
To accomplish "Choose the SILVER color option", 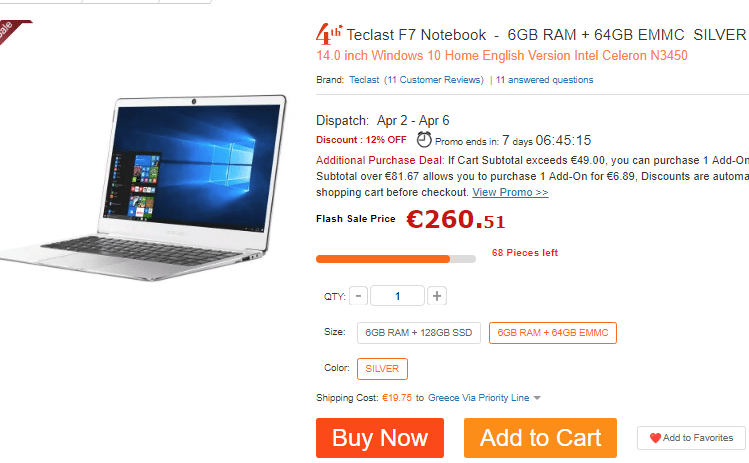I will (382, 369).
